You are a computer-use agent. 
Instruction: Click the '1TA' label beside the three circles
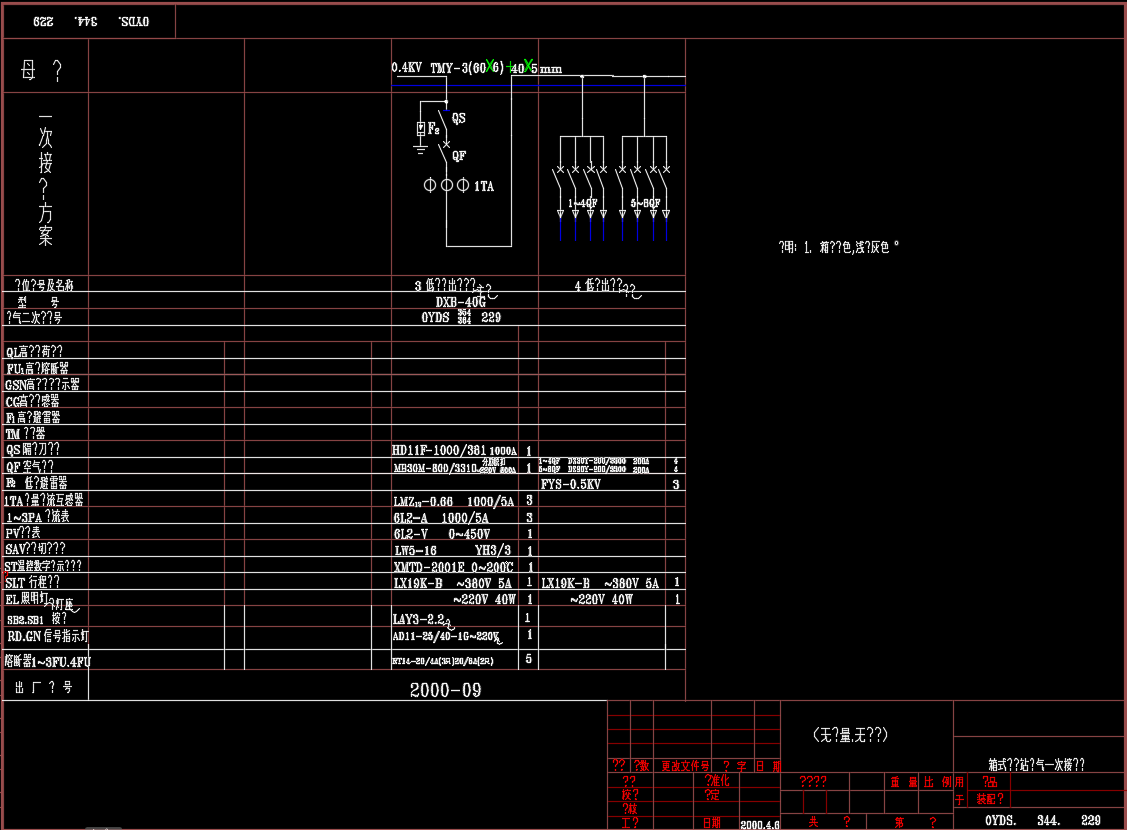coord(484,186)
